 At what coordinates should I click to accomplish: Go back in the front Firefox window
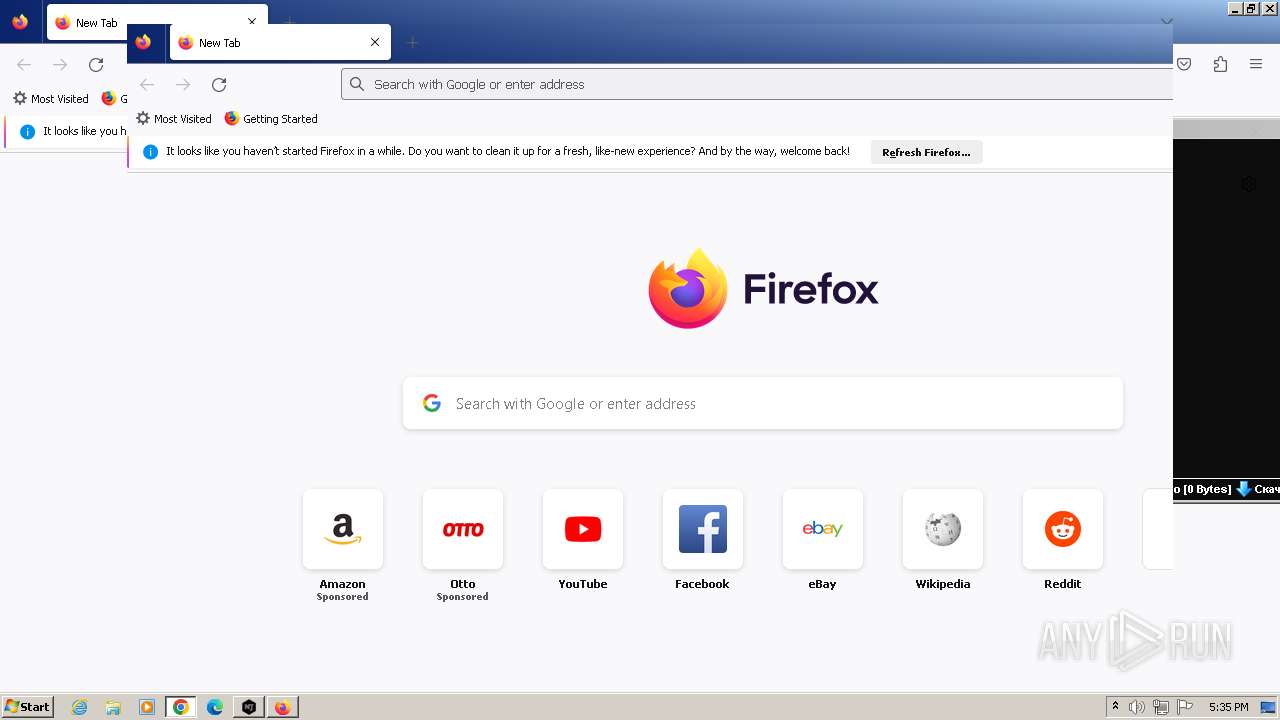(x=147, y=84)
